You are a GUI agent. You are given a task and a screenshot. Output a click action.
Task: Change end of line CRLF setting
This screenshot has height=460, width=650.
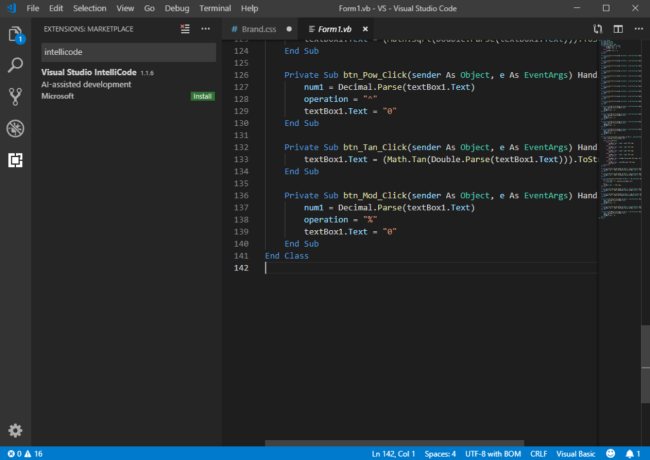tap(538, 454)
